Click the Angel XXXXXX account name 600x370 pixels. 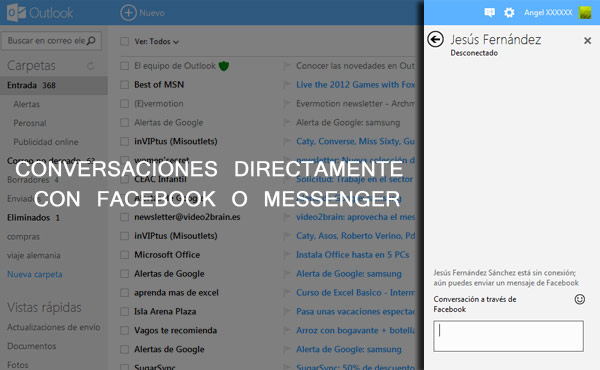point(548,13)
